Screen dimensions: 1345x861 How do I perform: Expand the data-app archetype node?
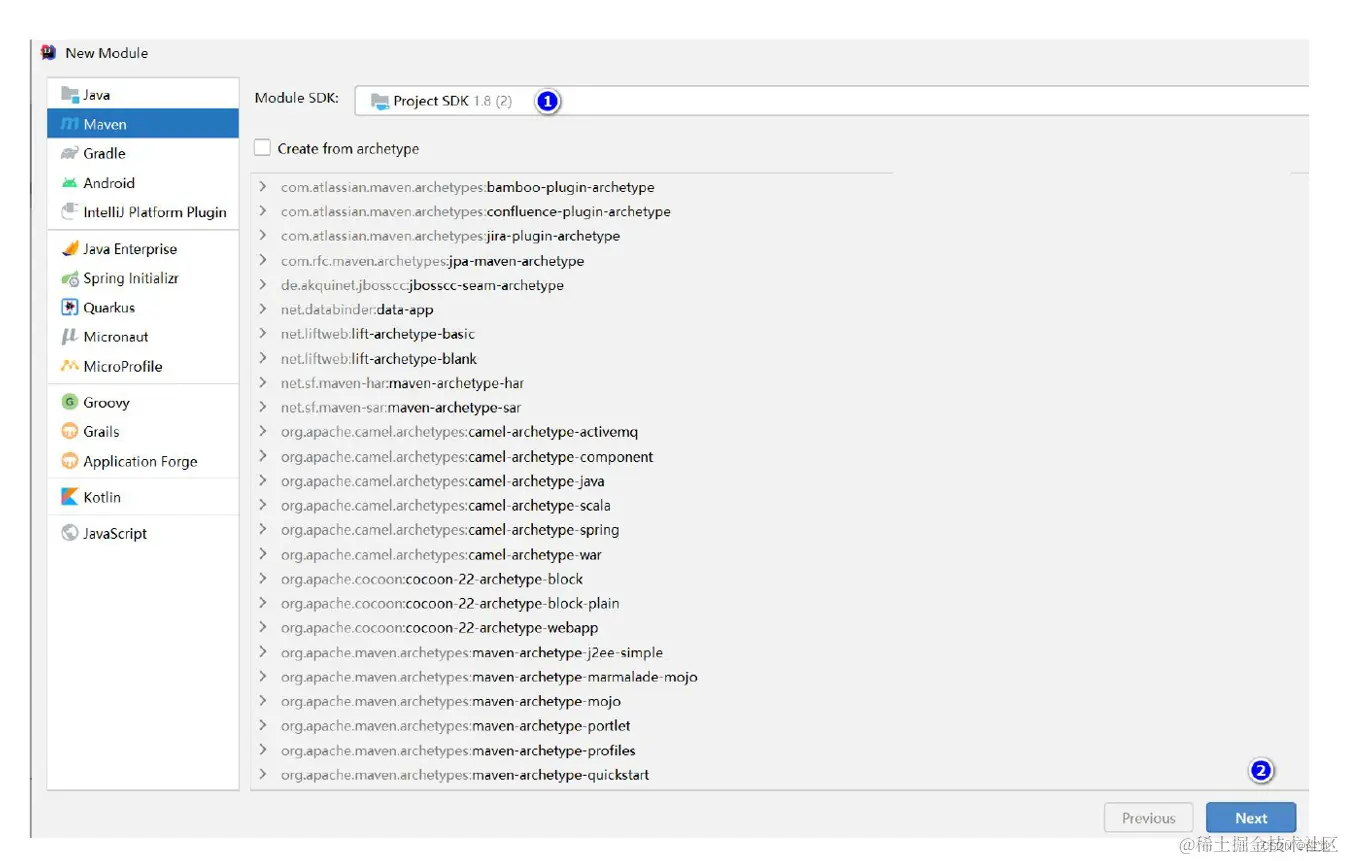(263, 309)
